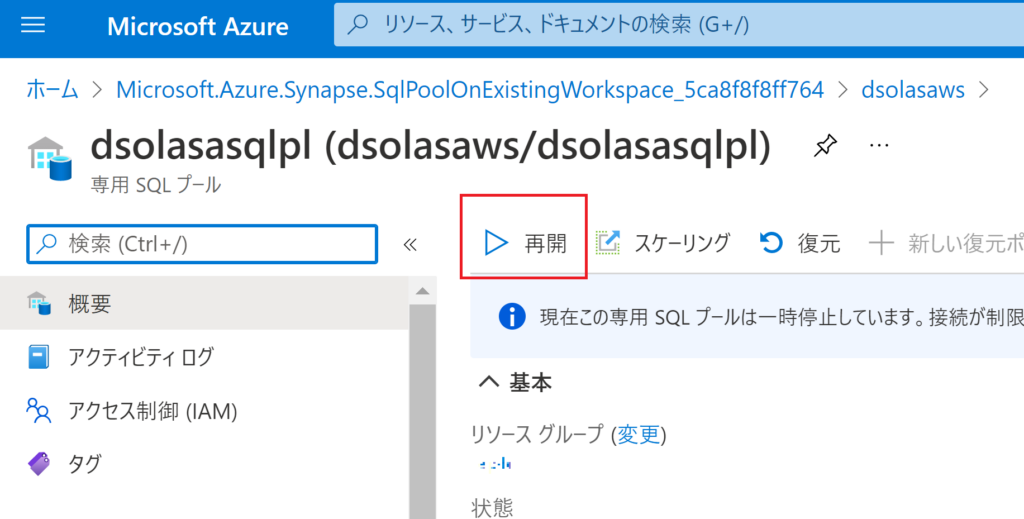This screenshot has height=519, width=1024.
Task: Navigate to the dsolasaws breadcrumb
Action: point(913,90)
